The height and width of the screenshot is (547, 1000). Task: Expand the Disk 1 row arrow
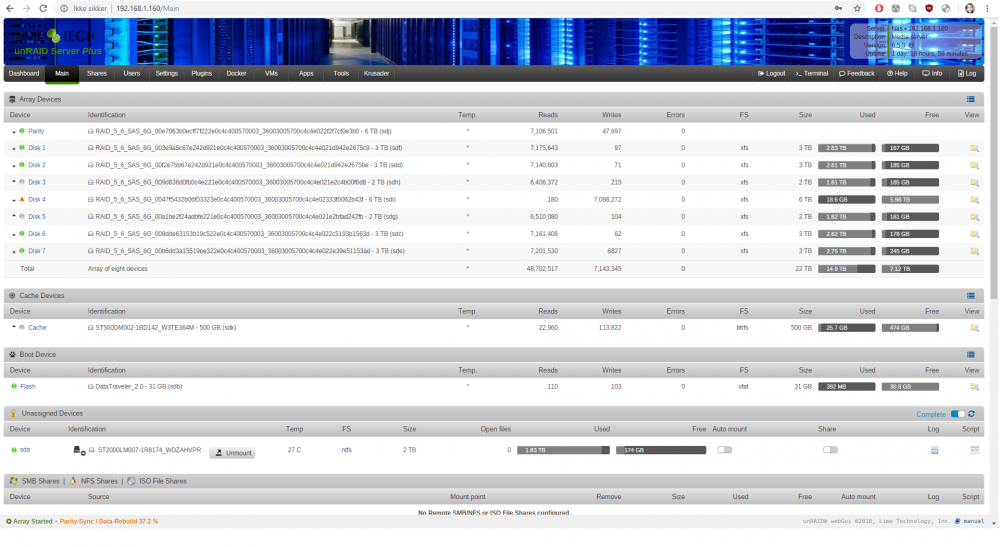13,149
